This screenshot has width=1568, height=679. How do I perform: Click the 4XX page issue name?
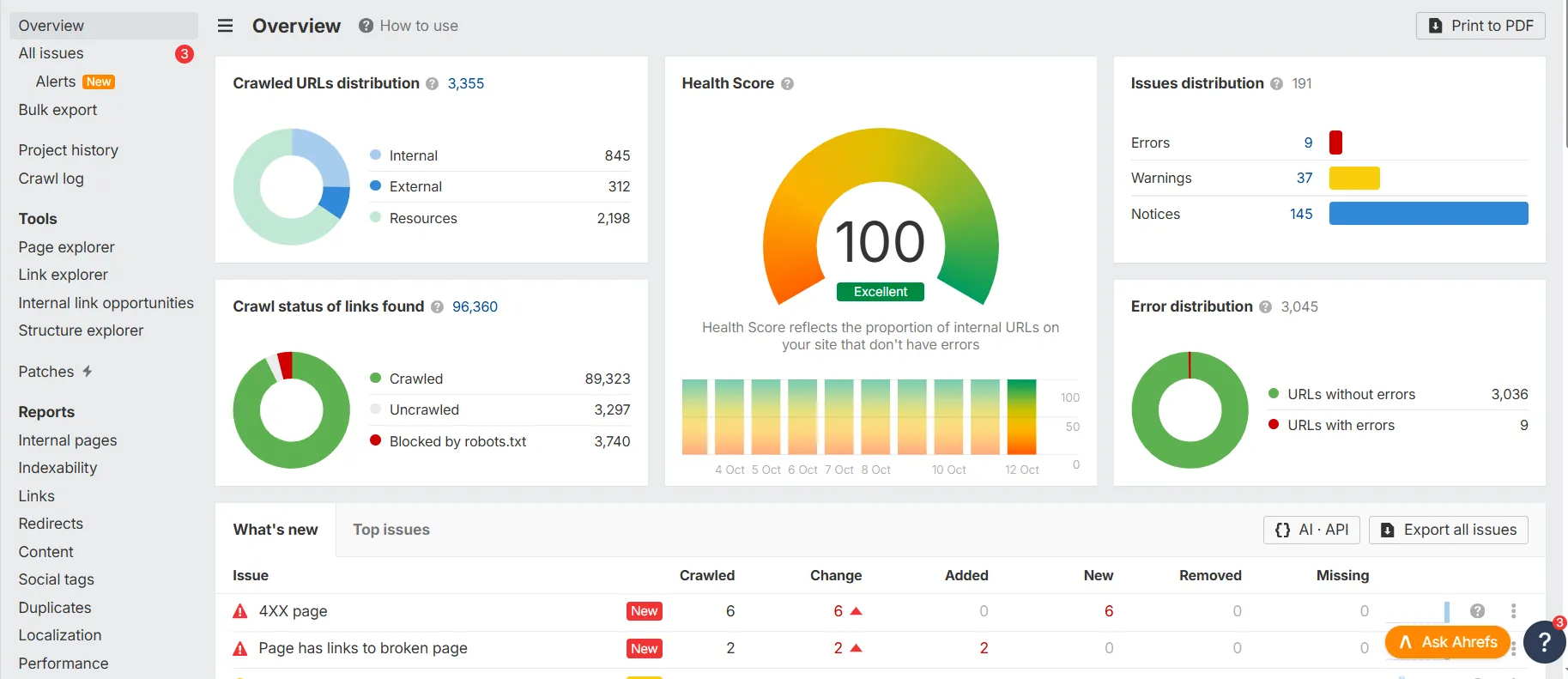coord(293,611)
